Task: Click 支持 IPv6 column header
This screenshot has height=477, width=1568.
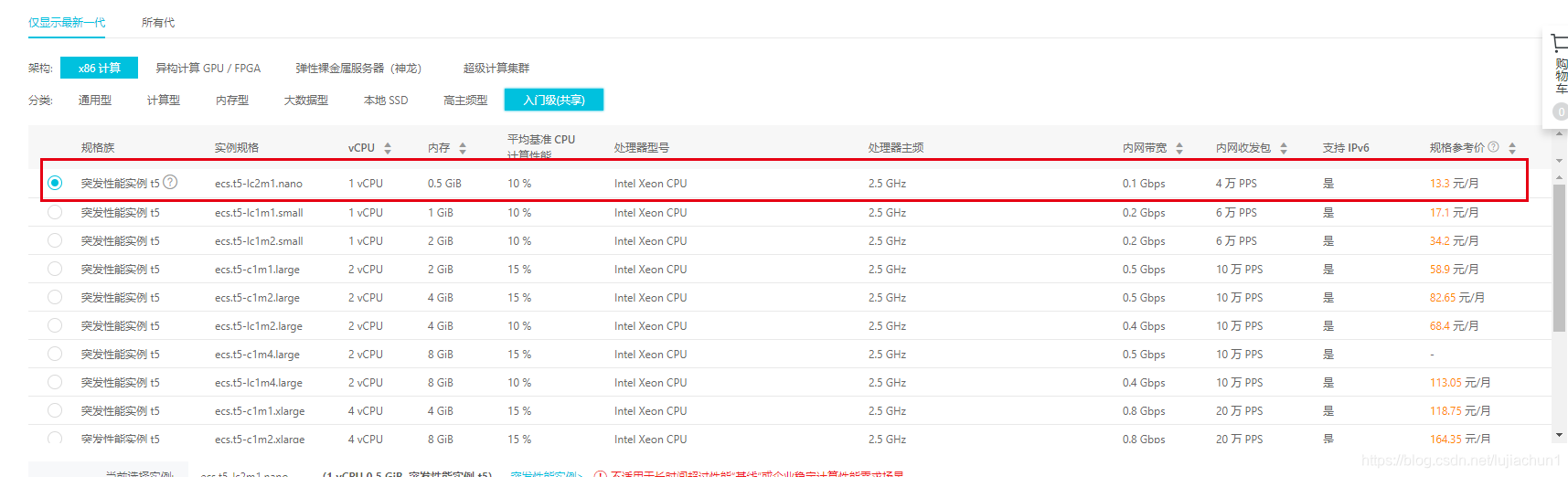Action: [1346, 147]
